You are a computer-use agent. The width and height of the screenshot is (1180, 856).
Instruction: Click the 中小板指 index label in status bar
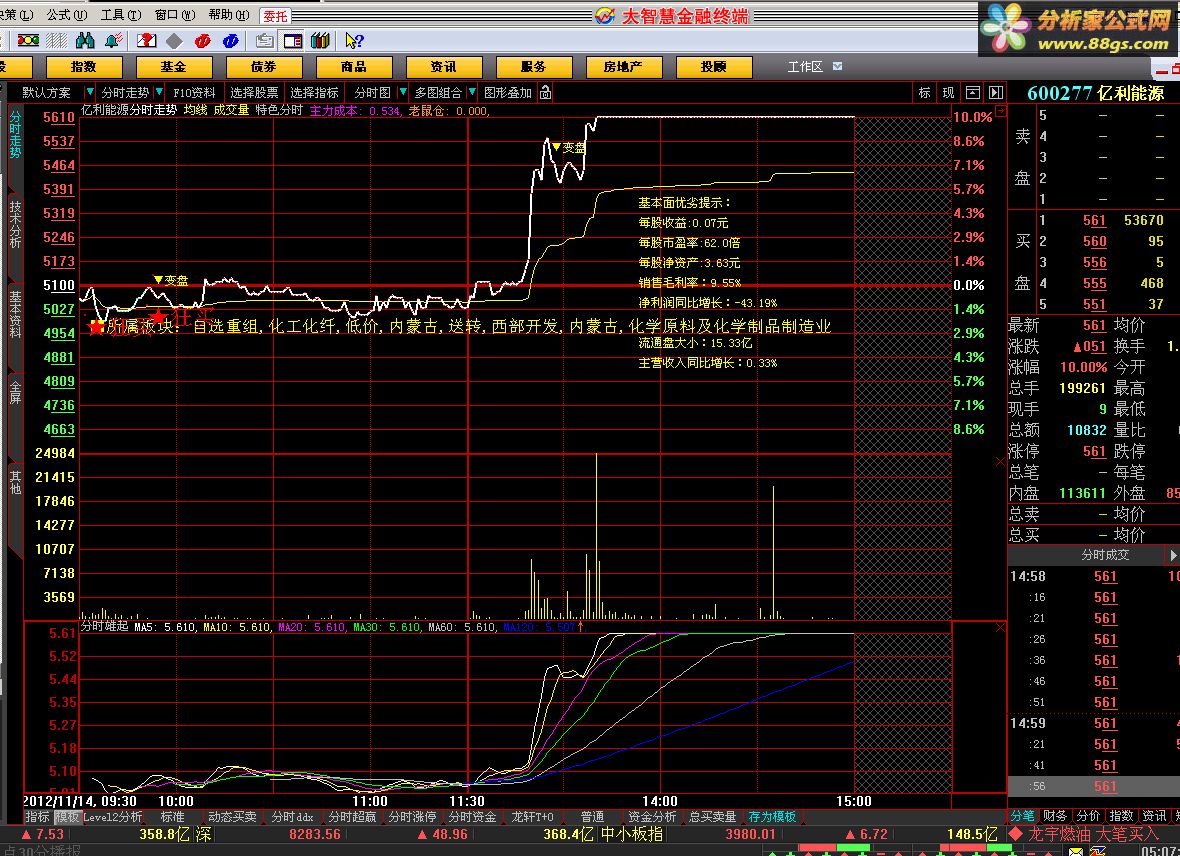pos(631,834)
